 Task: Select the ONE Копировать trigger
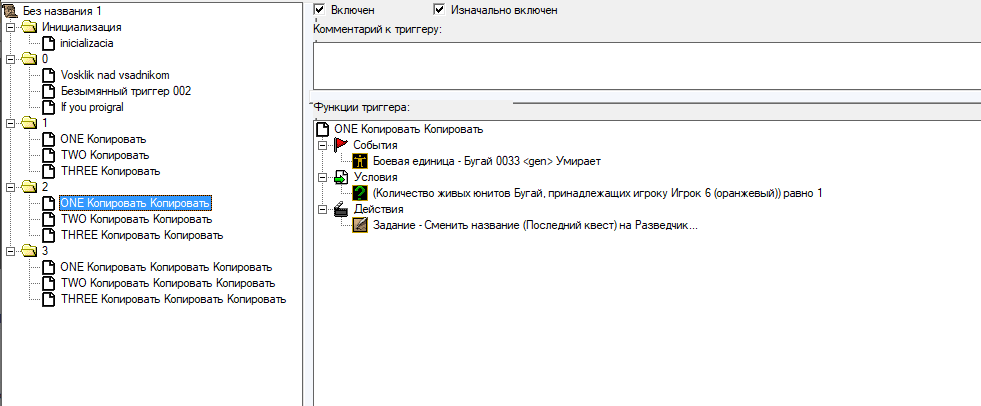(x=103, y=140)
